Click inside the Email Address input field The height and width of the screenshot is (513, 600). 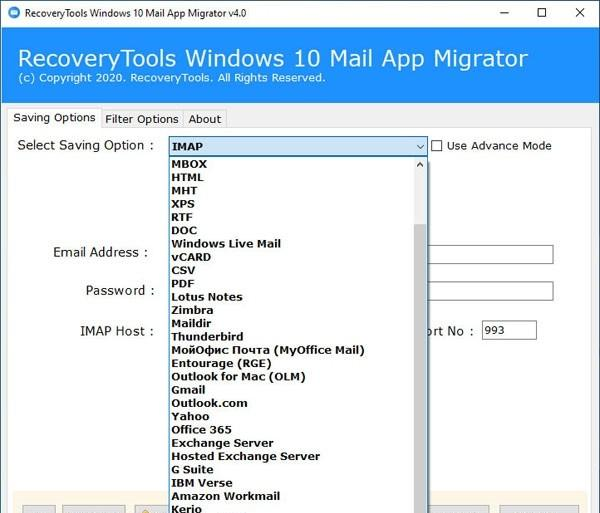point(490,254)
